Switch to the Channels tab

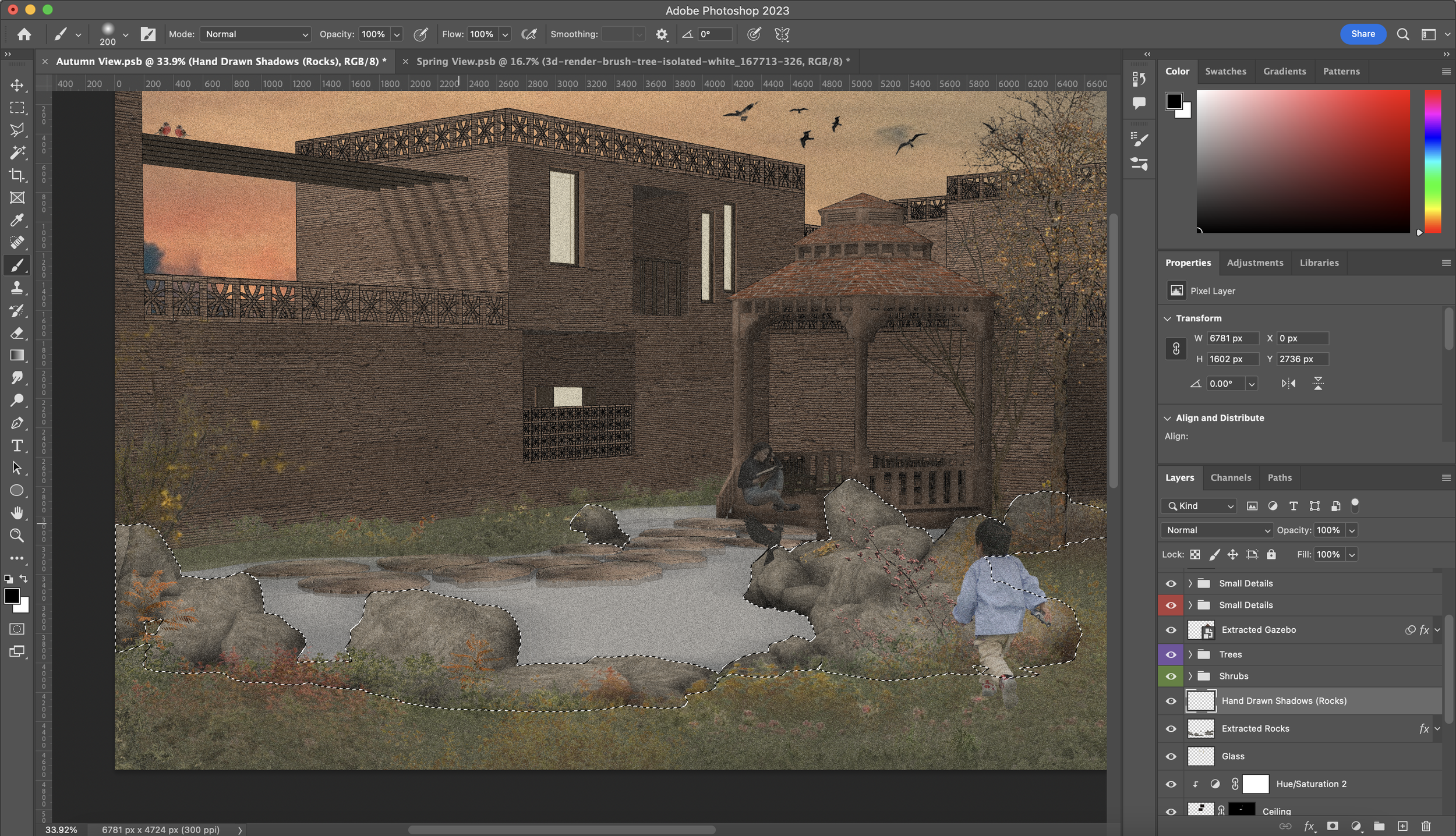[1231, 478]
